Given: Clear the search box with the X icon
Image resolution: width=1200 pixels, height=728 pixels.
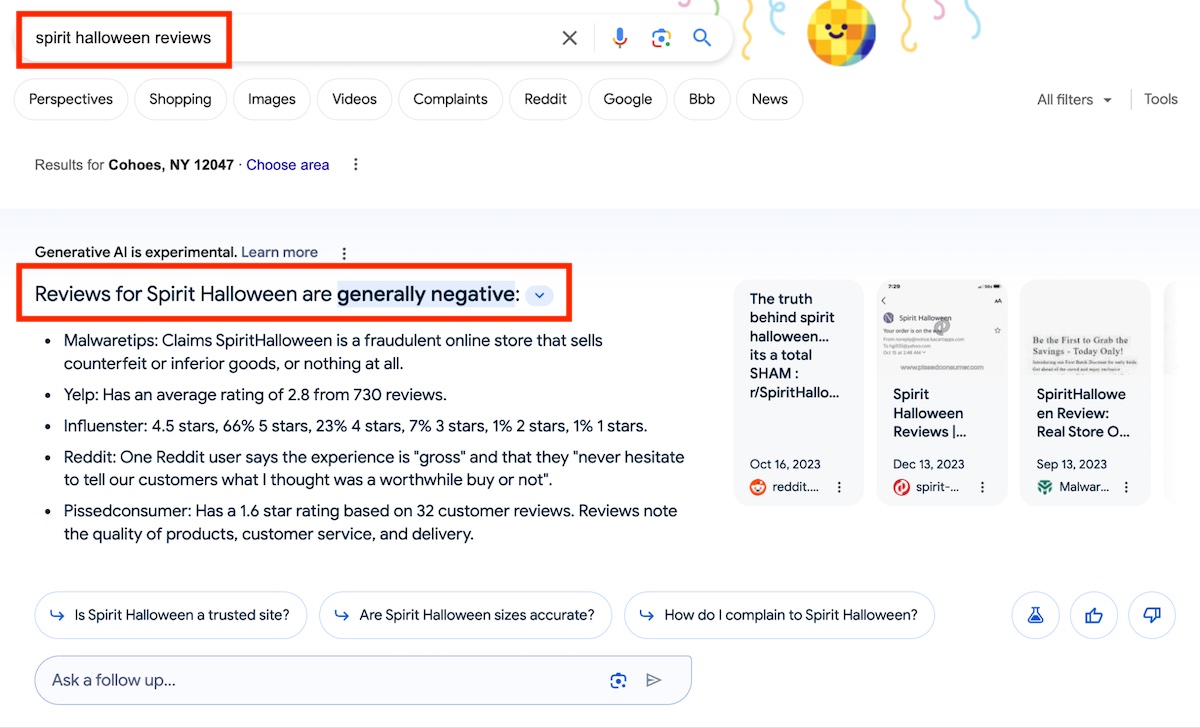Looking at the screenshot, I should click(569, 38).
